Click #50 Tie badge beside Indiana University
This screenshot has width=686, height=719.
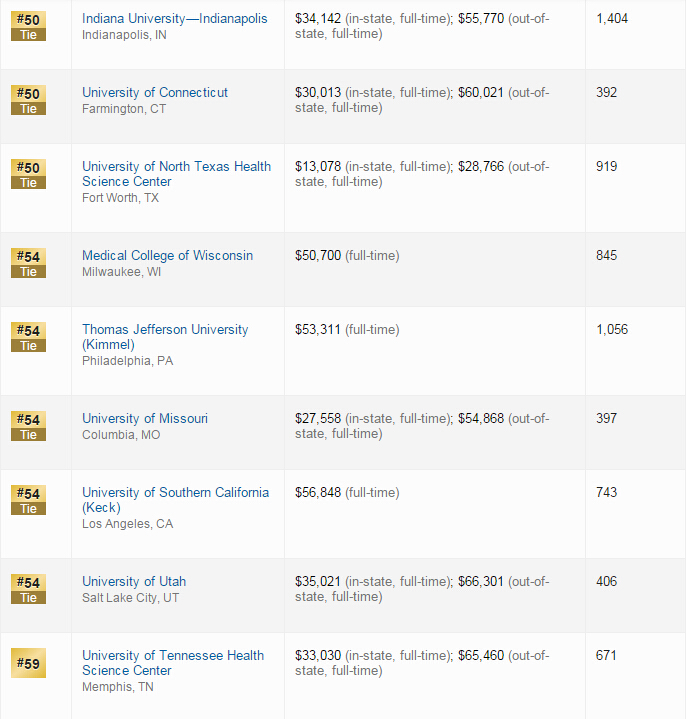tap(28, 26)
